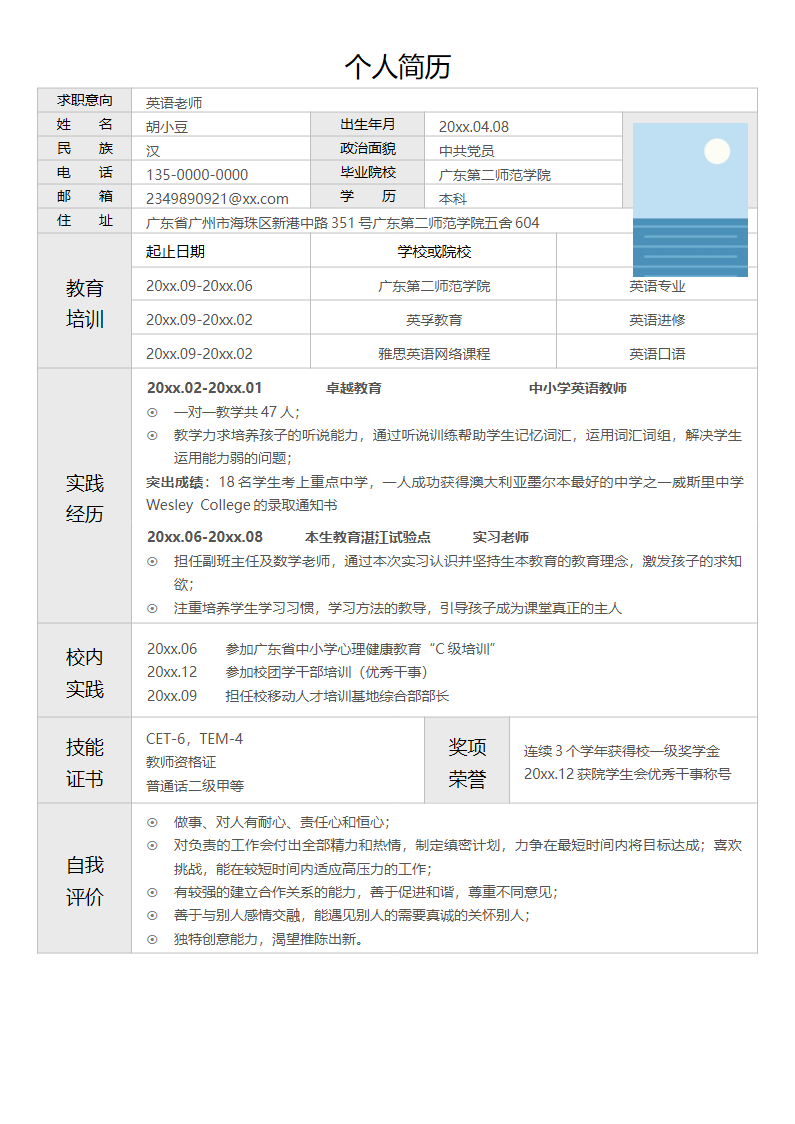Click the 起止日期 column header
The image size is (795, 1124).
pos(176,252)
